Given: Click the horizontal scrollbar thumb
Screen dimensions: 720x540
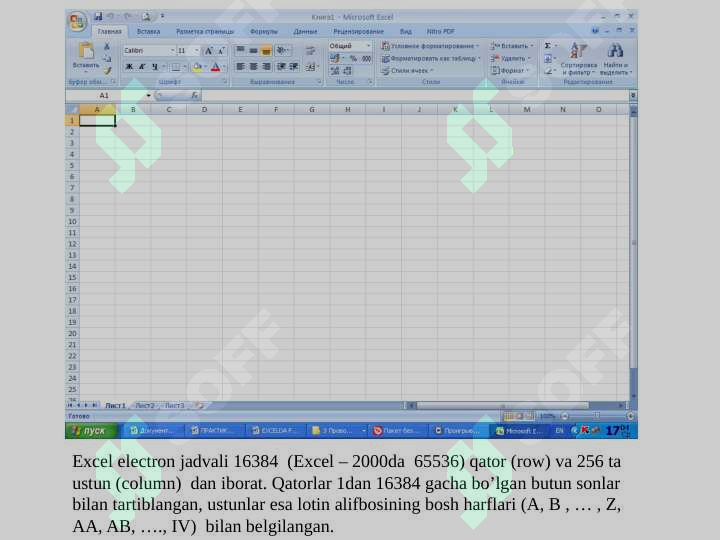Looking at the screenshot, I should 502,405.
